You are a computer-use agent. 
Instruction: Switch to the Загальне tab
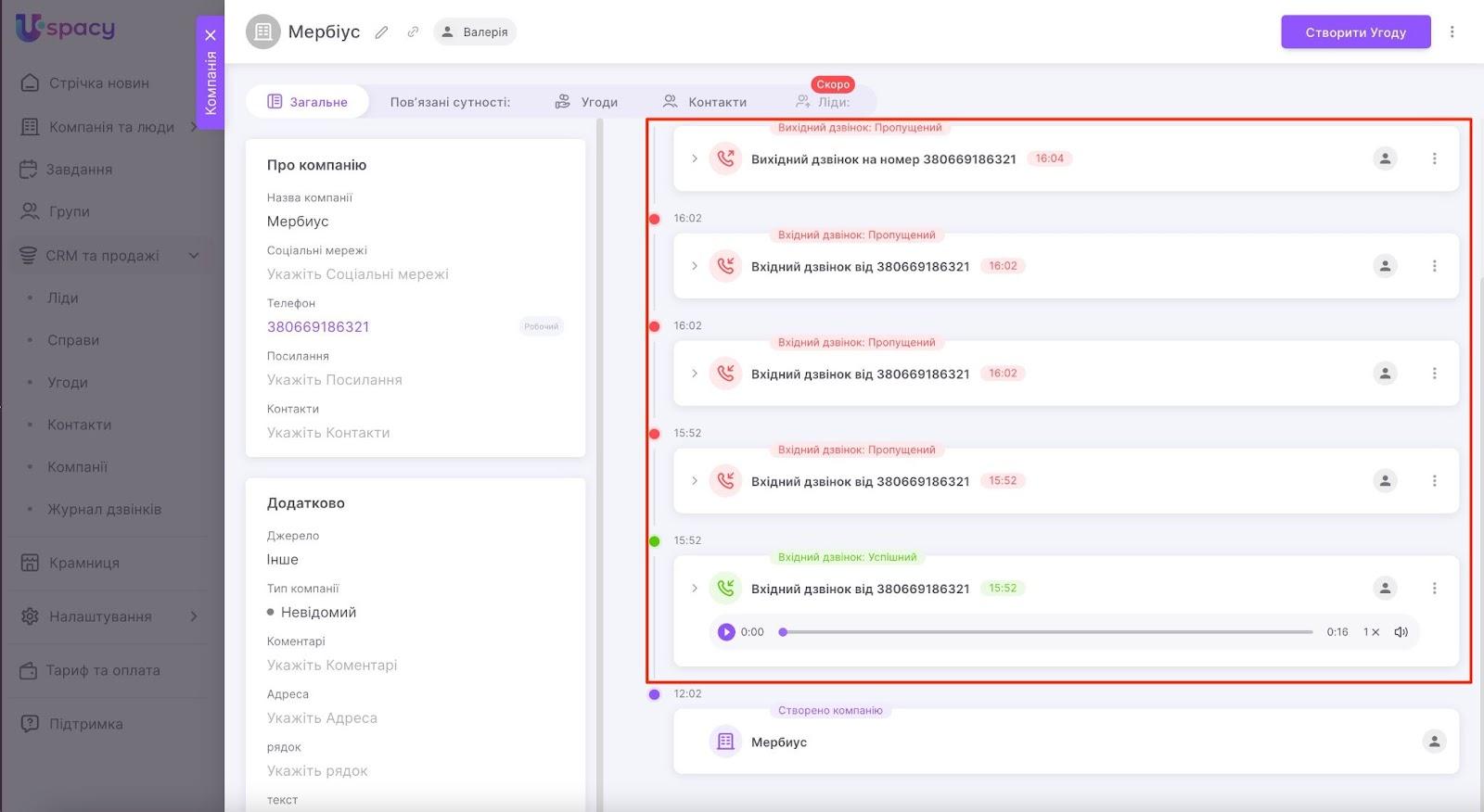point(307,102)
